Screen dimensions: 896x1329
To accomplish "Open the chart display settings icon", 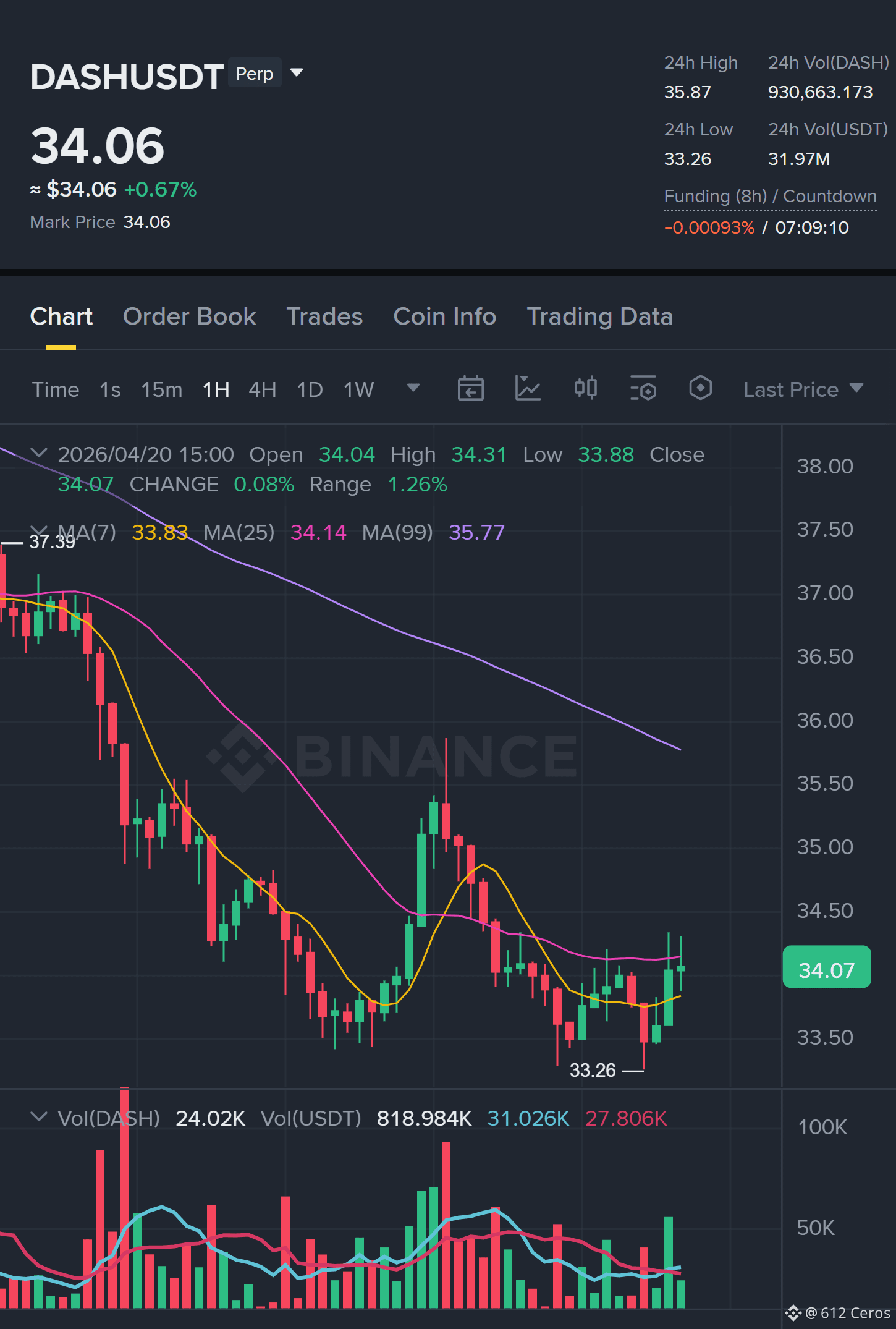I will click(x=643, y=389).
